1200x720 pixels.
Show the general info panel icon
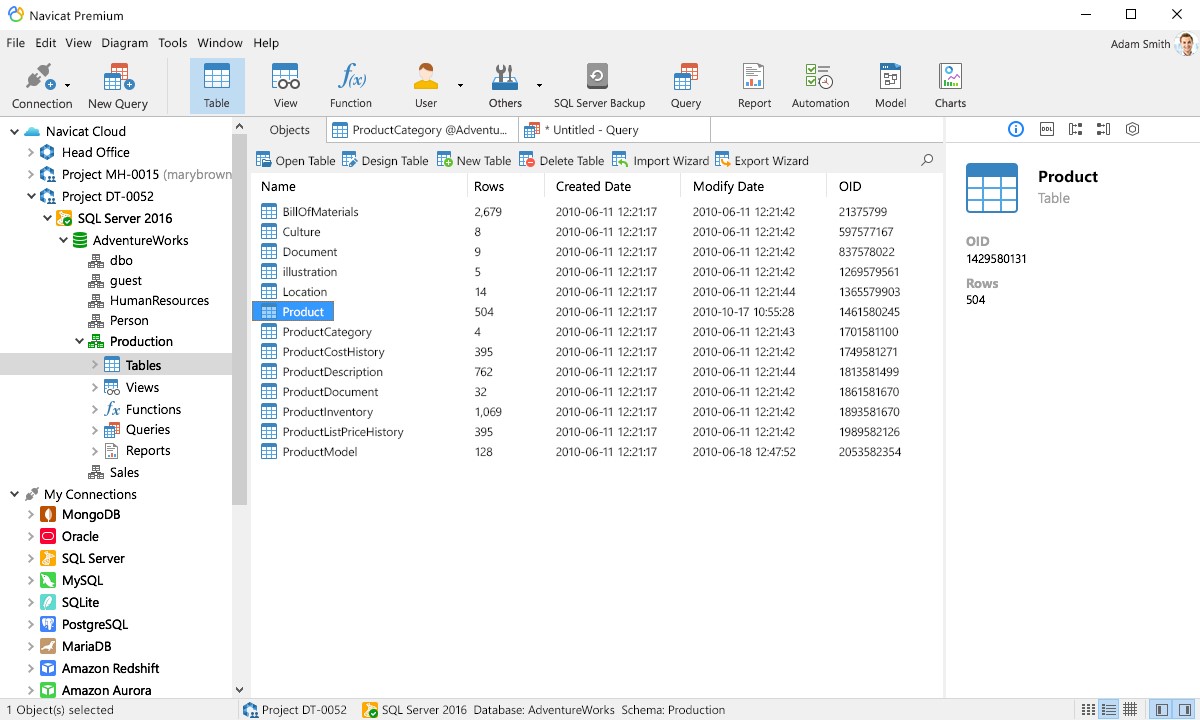click(x=1016, y=129)
